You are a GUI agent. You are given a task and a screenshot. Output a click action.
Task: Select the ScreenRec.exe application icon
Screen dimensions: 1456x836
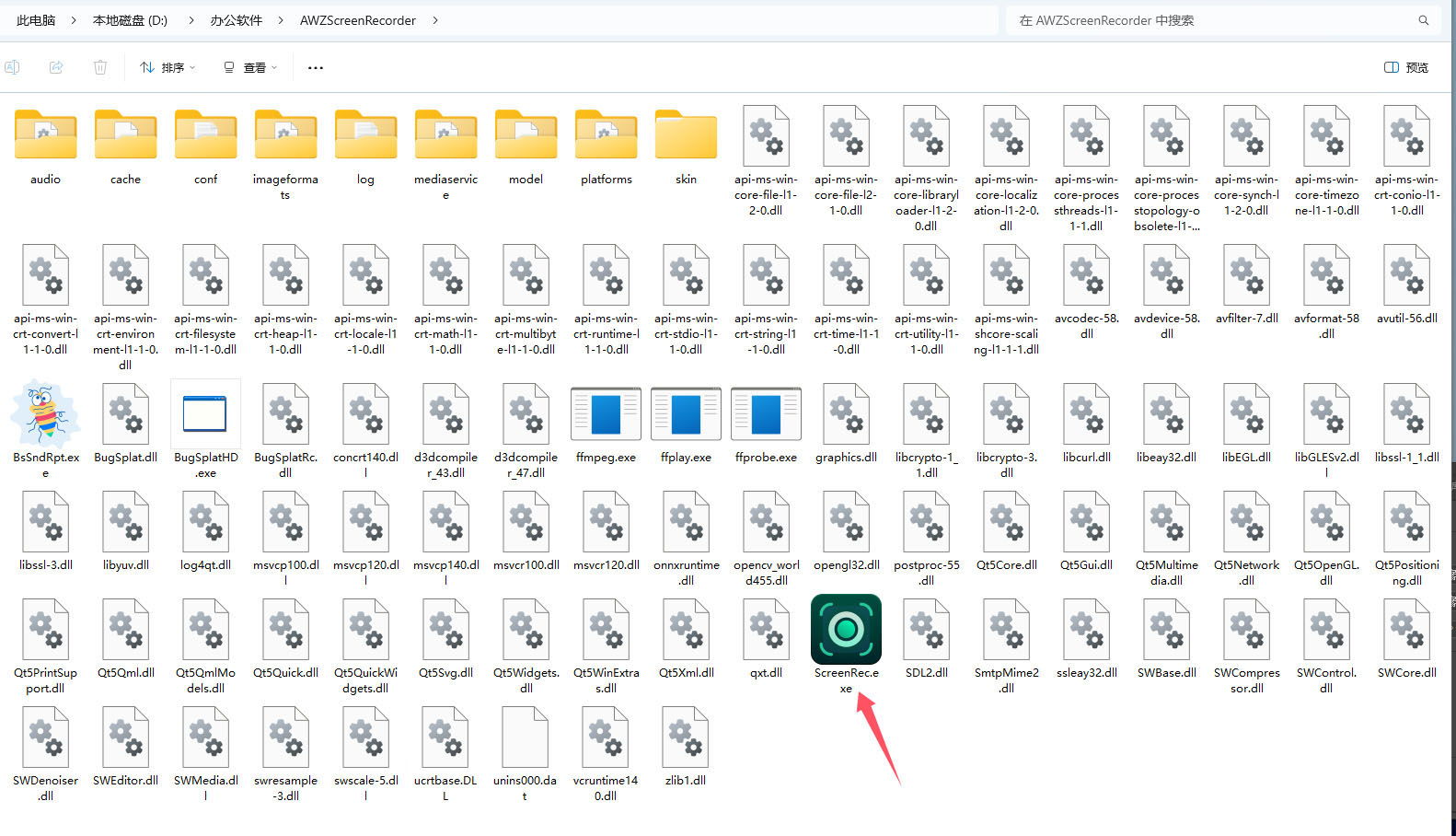[846, 629]
